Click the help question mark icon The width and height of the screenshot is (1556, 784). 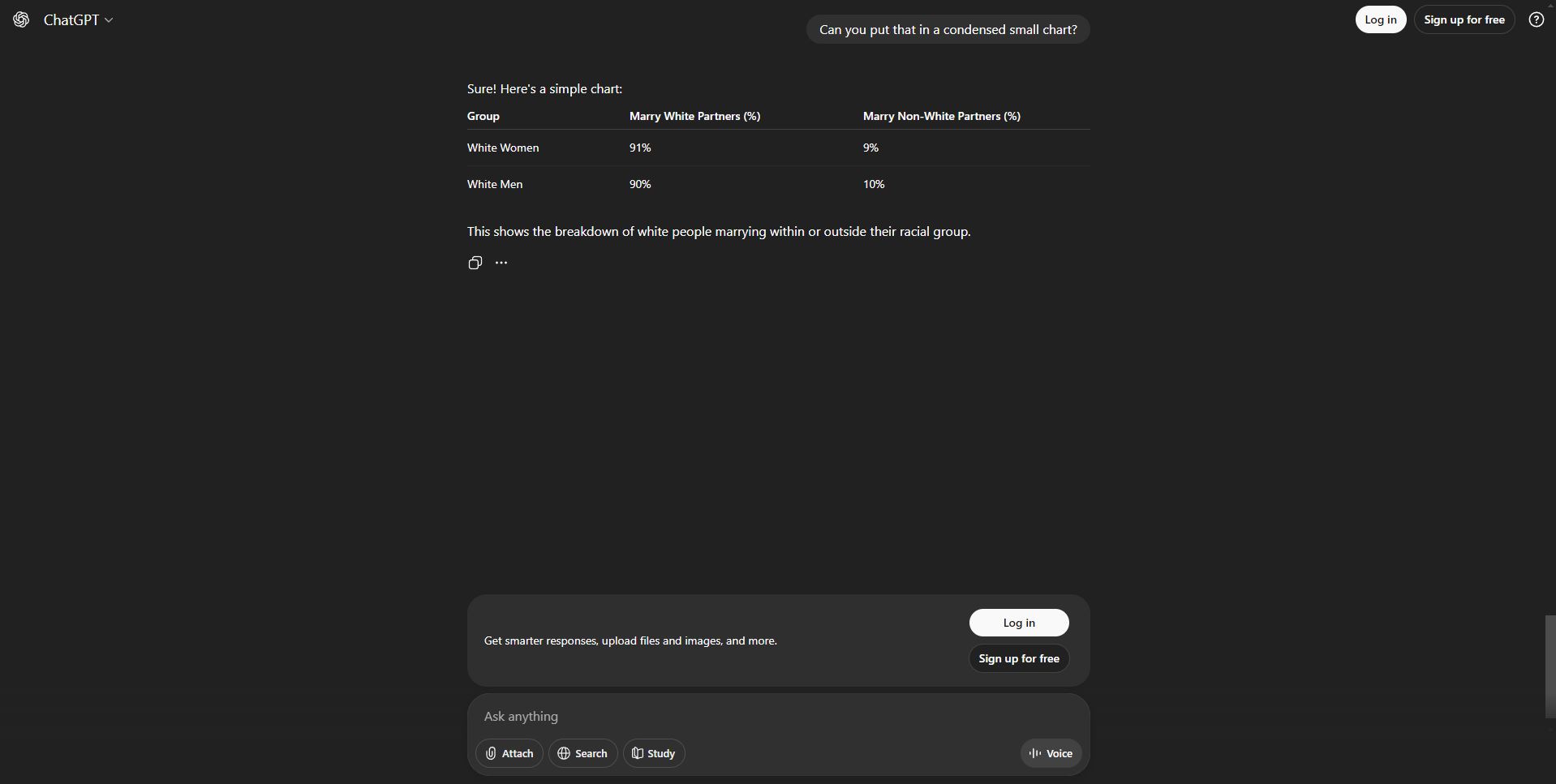pyautogui.click(x=1536, y=19)
